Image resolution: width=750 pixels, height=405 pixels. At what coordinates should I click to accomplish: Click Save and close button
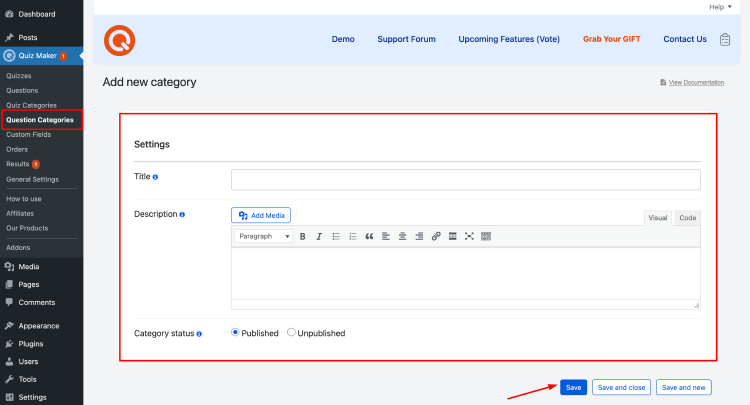pos(621,387)
